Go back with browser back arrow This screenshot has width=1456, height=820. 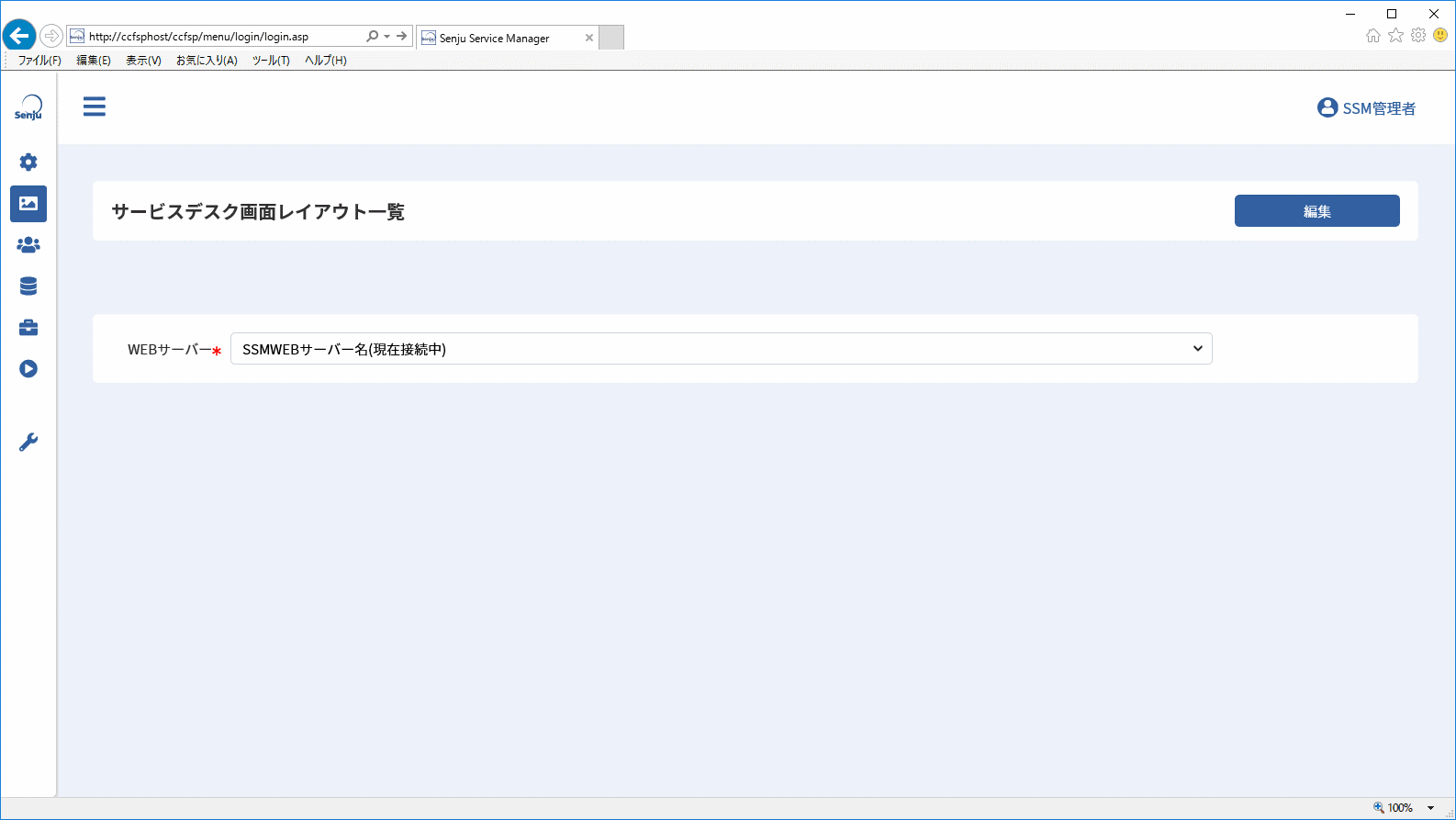[x=19, y=36]
